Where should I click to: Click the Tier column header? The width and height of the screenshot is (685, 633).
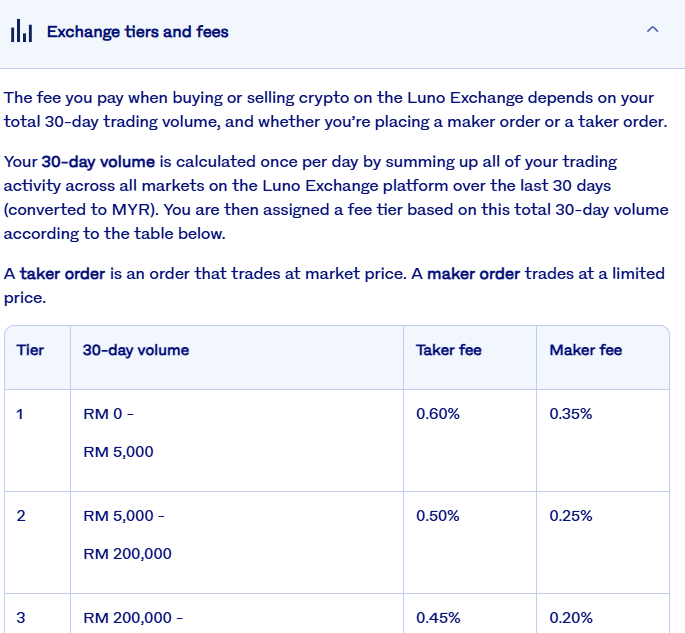[31, 350]
